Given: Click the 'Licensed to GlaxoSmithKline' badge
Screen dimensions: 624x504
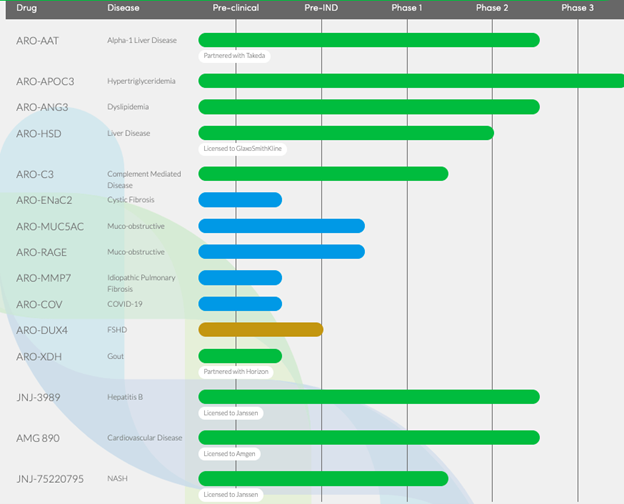Looking at the screenshot, I should click(243, 148).
